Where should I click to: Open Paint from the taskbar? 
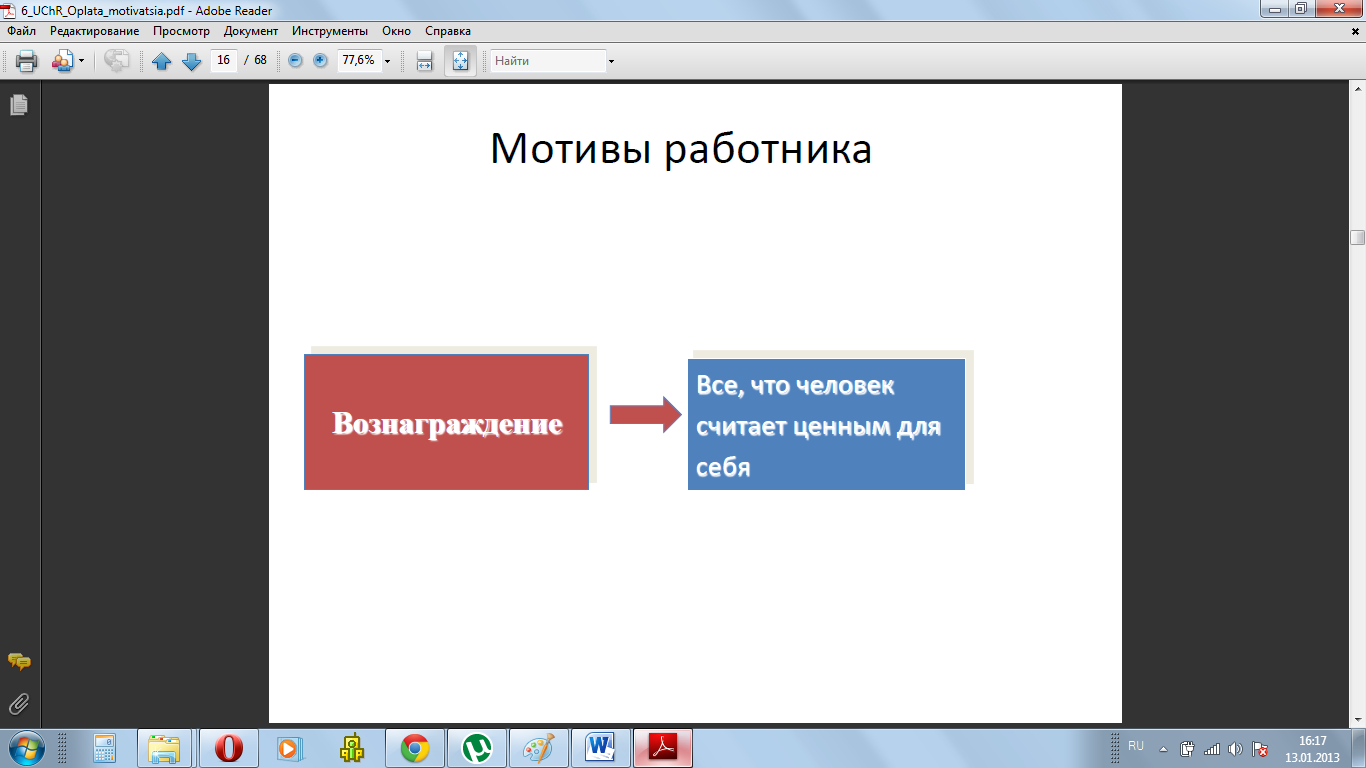[538, 748]
